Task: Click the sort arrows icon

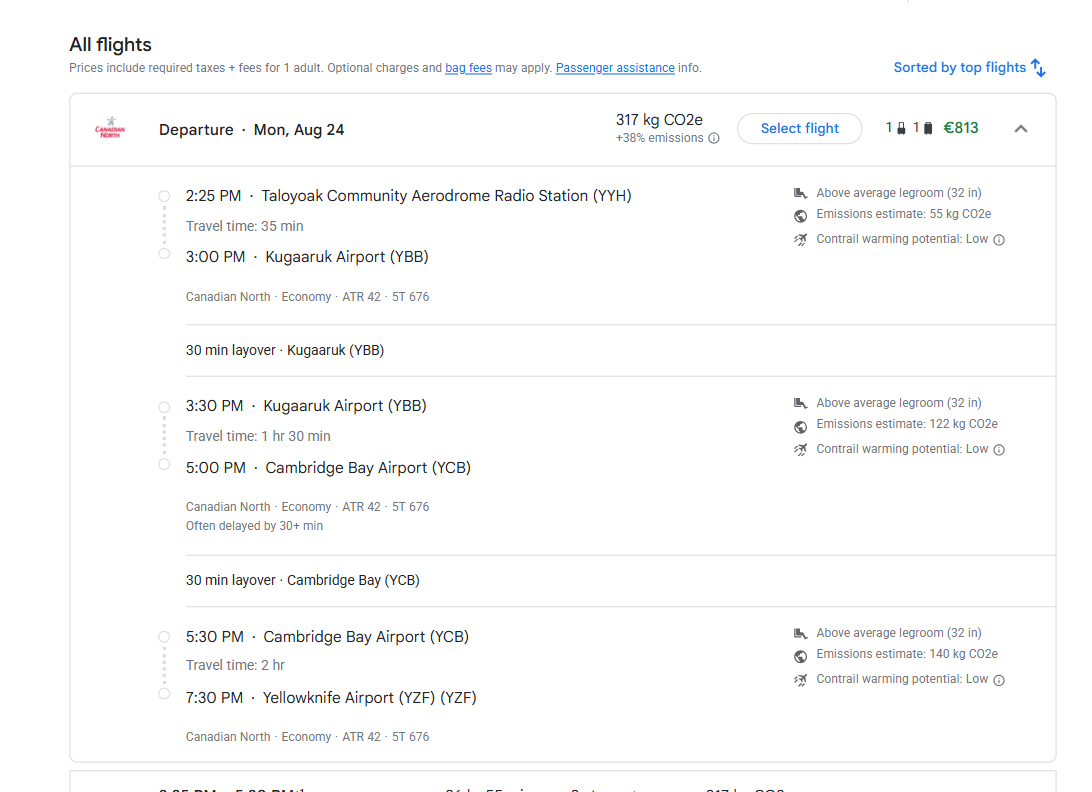Action: [1038, 68]
